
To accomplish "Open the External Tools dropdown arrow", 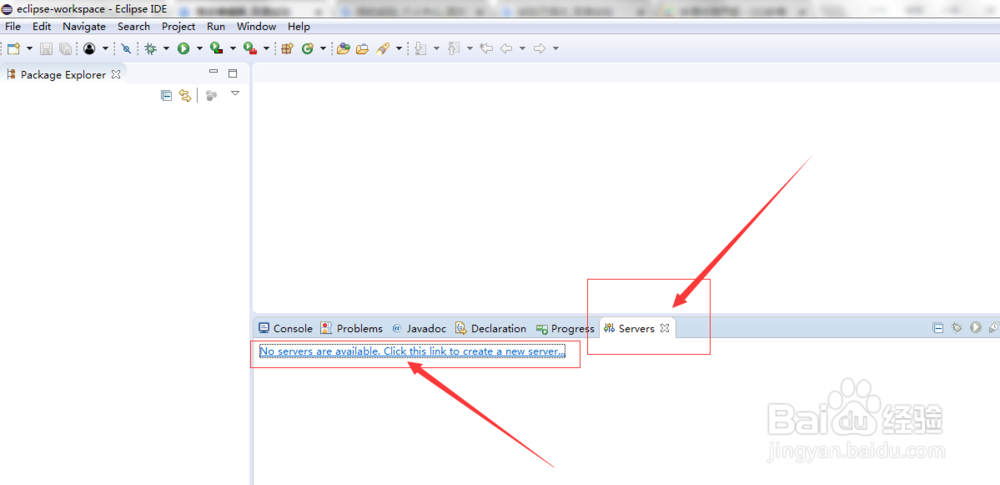I will tap(266, 48).
